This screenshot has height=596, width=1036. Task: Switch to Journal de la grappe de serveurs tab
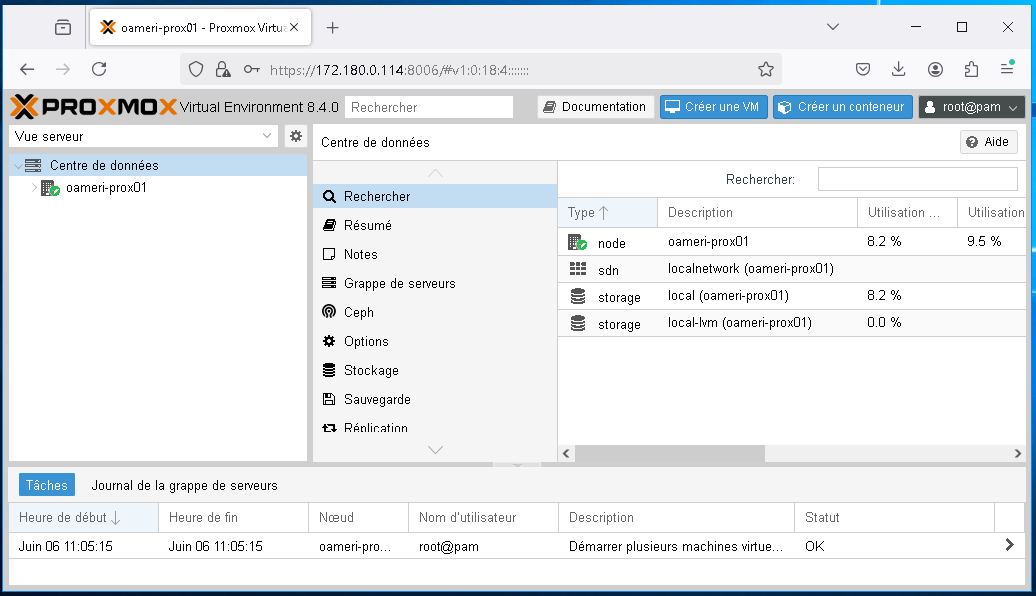tap(184, 486)
